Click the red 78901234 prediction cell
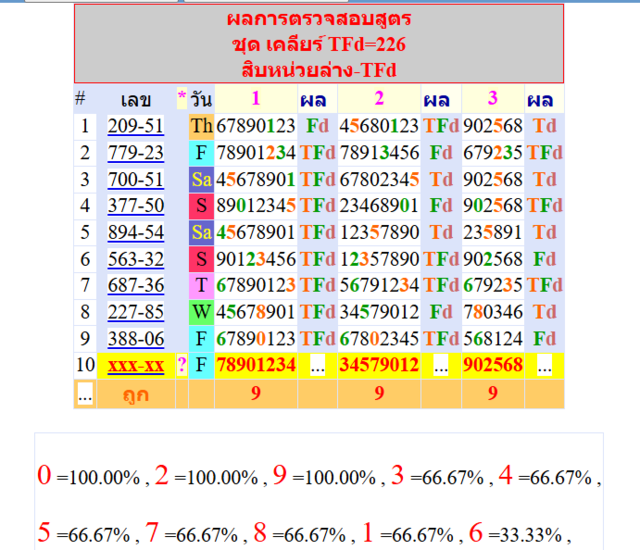The width and height of the screenshot is (640, 550). 256,365
